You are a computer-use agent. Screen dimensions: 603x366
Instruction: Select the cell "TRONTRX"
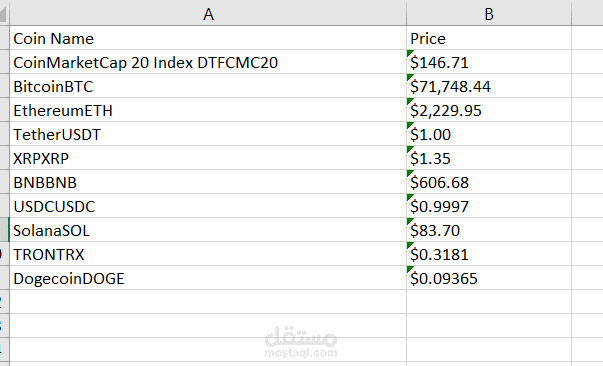tap(208, 254)
